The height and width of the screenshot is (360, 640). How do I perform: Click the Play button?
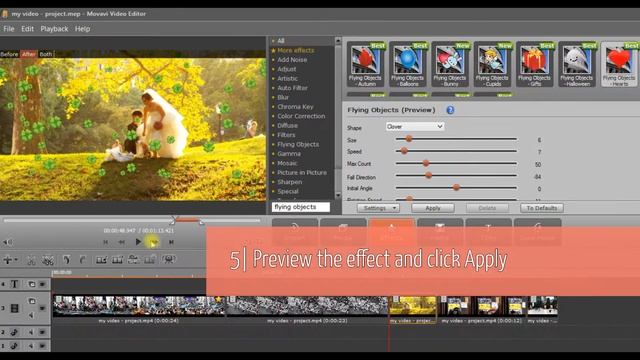[x=138, y=242]
